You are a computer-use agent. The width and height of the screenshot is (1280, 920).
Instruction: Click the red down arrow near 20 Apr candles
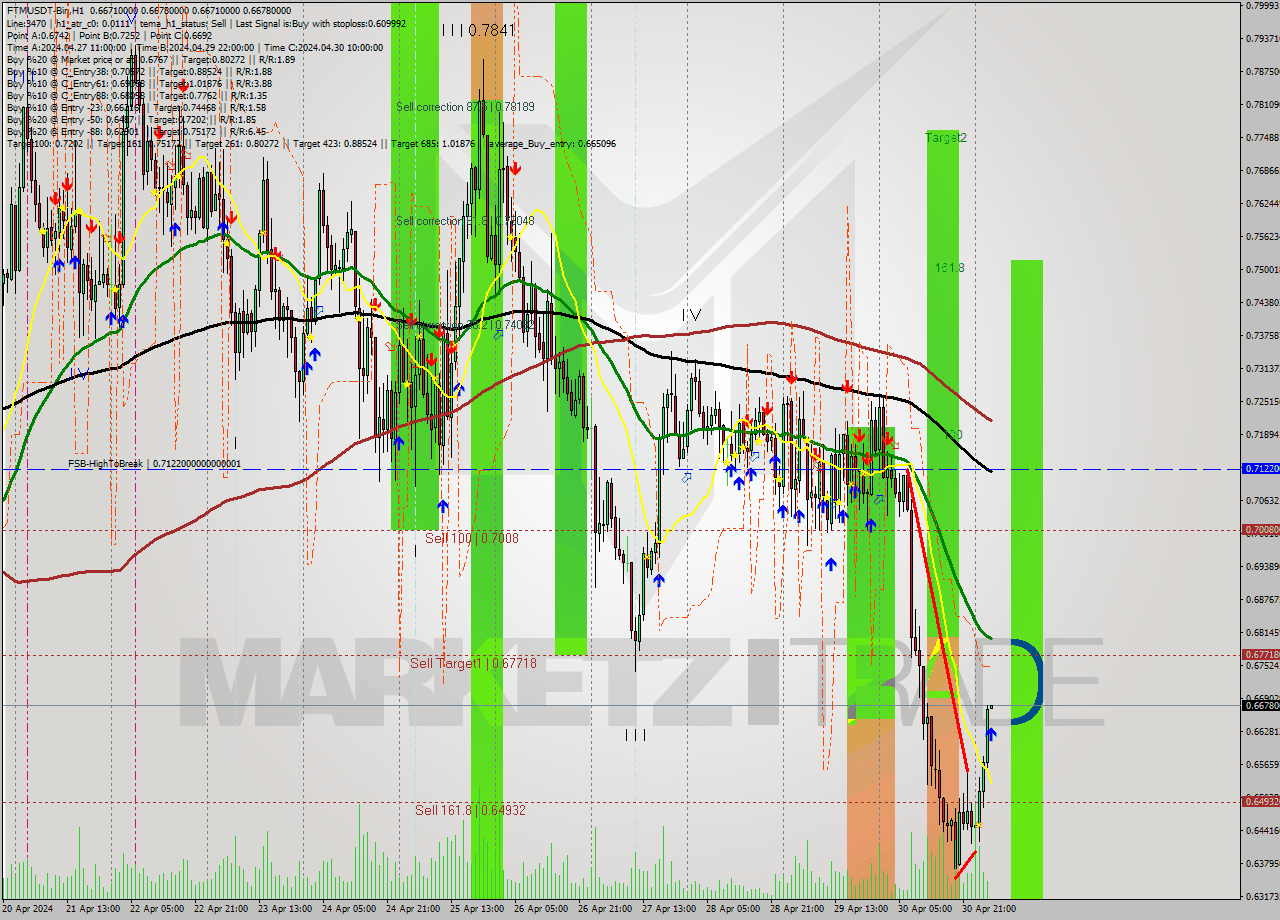click(55, 198)
